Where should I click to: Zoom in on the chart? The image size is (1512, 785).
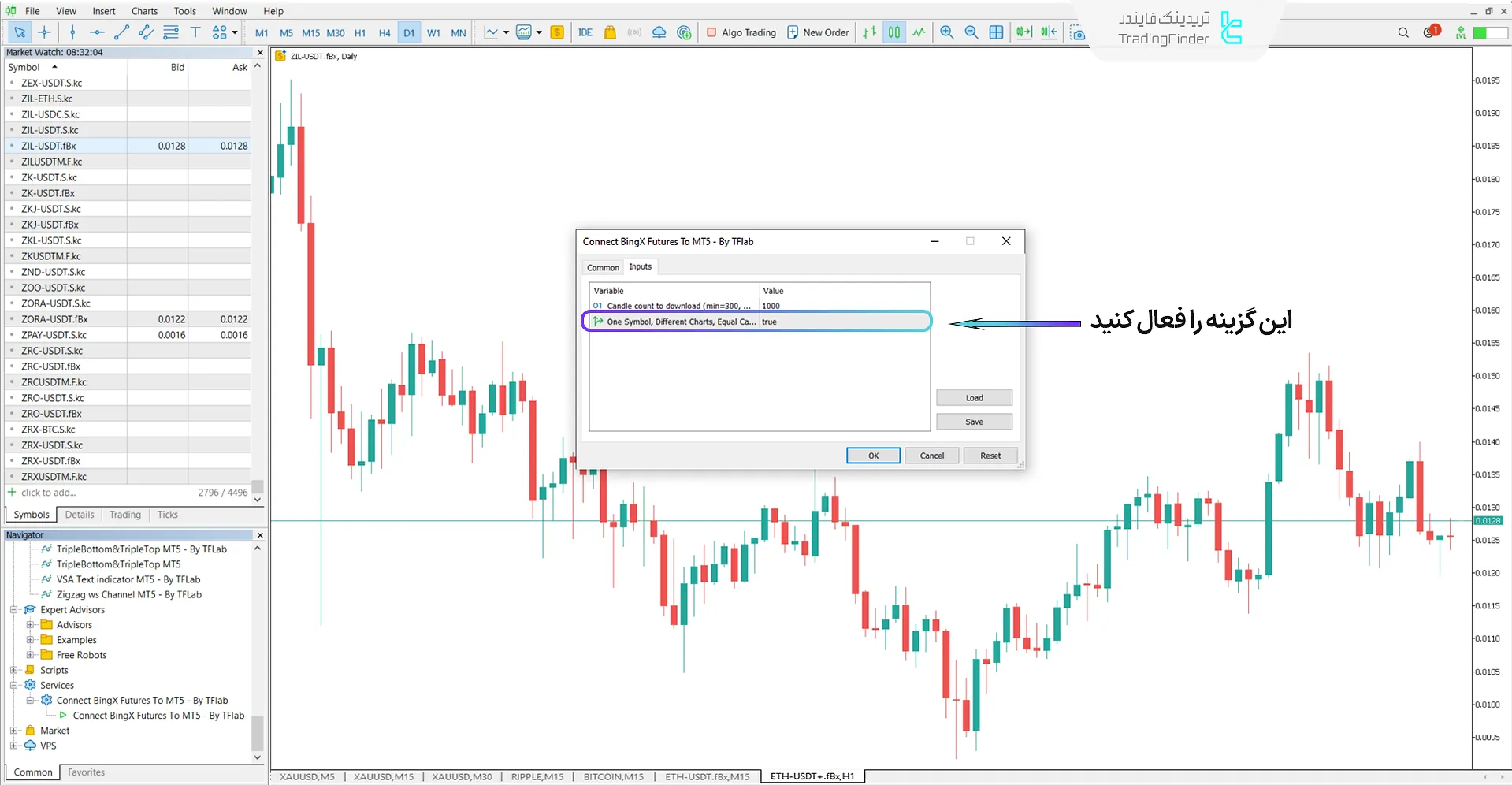pyautogui.click(x=947, y=32)
